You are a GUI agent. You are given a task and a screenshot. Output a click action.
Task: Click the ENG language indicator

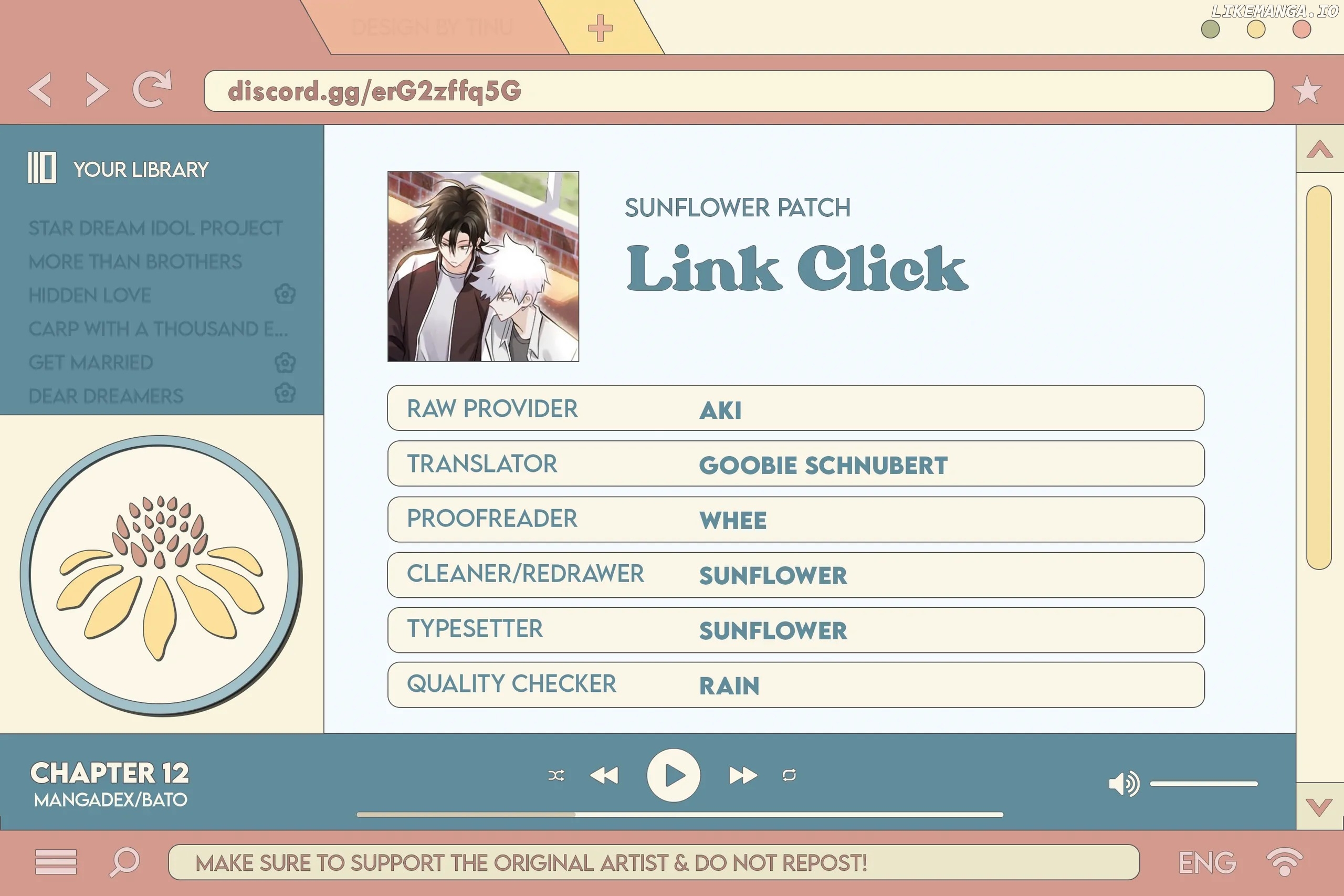(x=1207, y=863)
